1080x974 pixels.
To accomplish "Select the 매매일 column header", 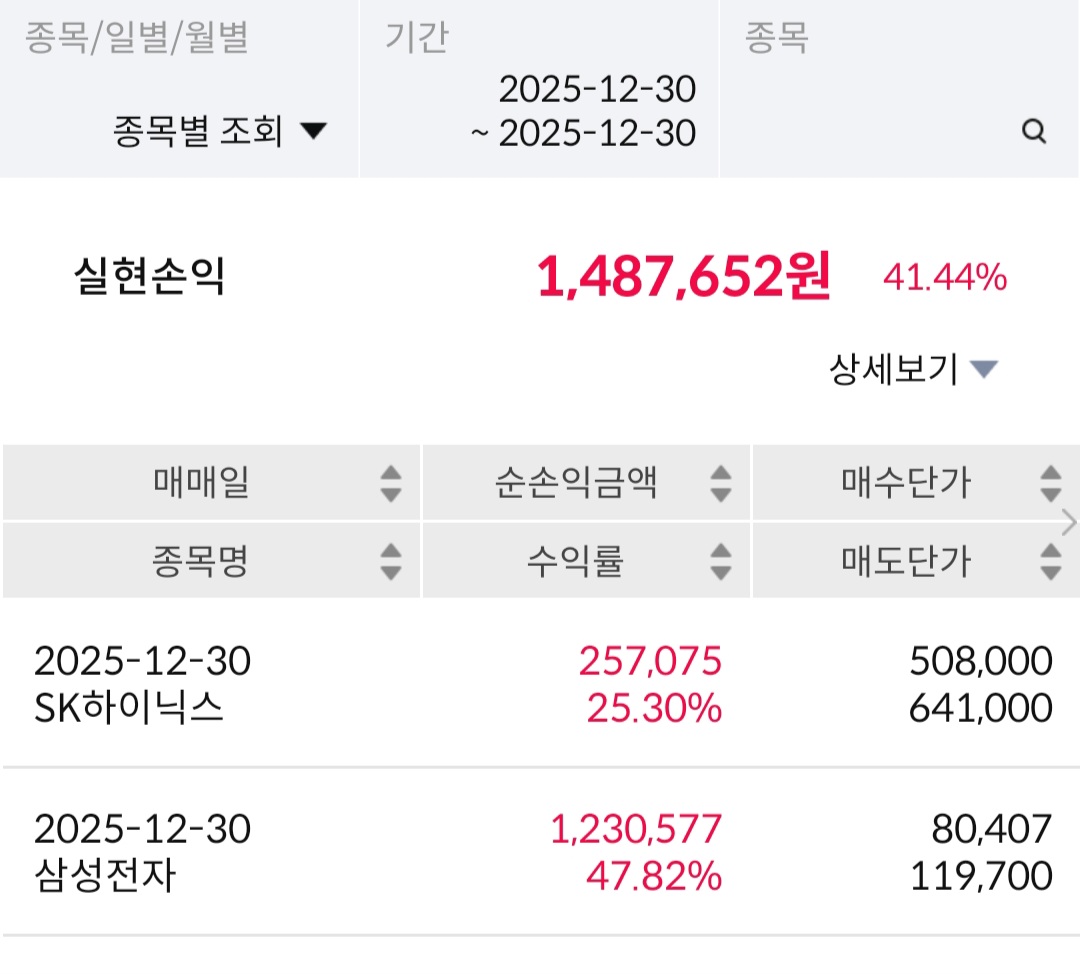I will (x=202, y=484).
